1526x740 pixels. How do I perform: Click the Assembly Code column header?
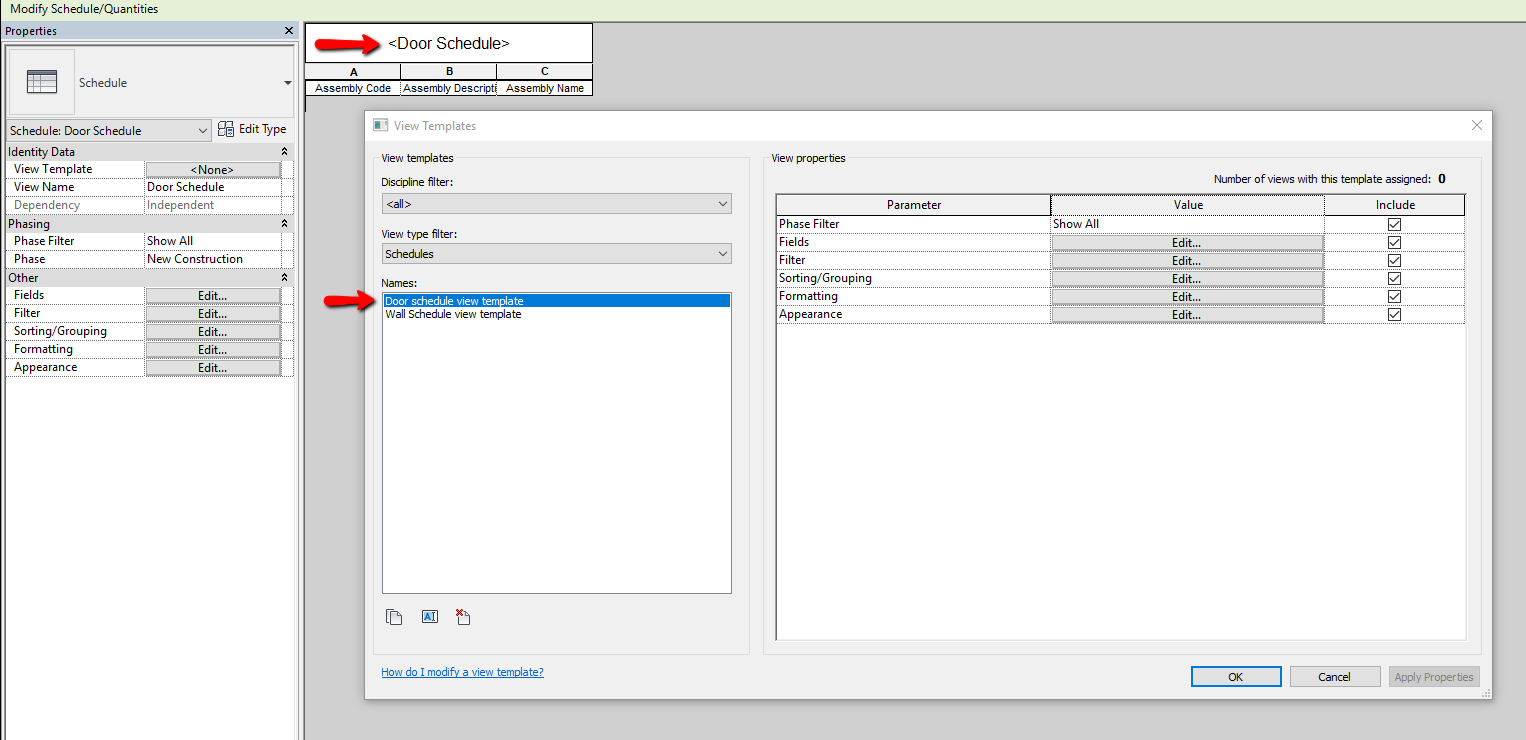(x=352, y=88)
